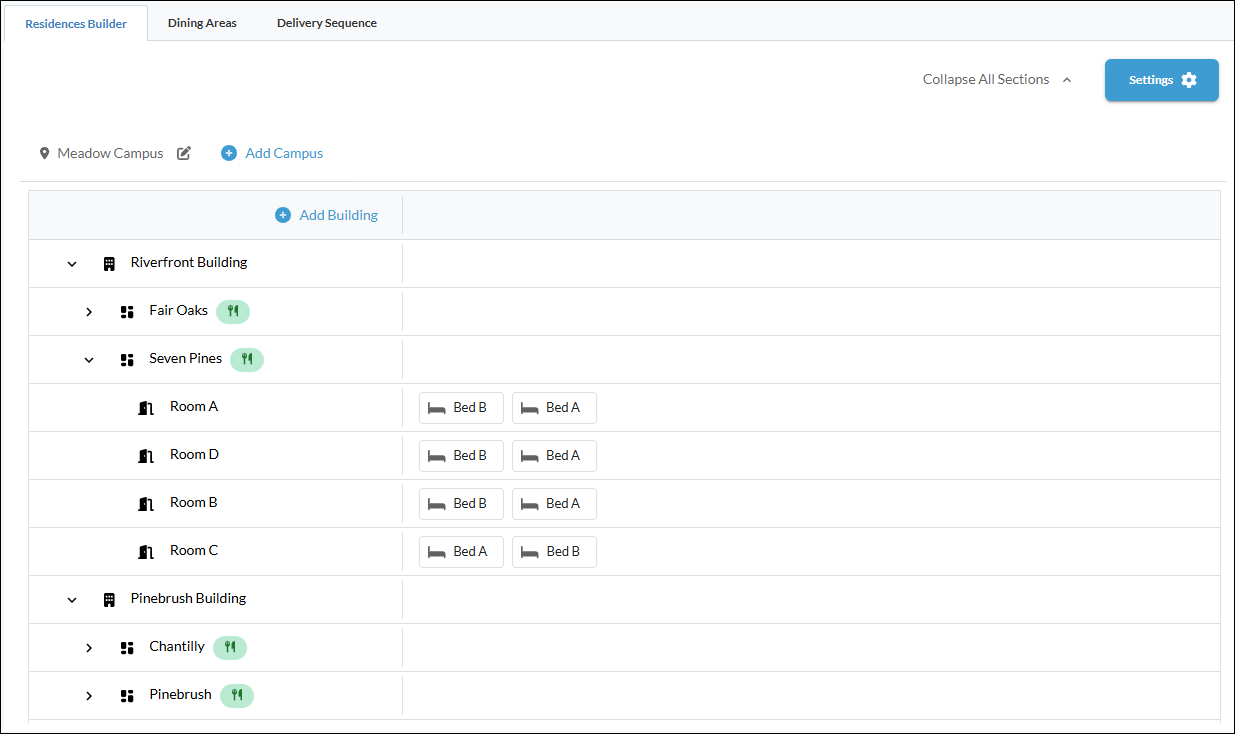The image size is (1235, 734).
Task: Click the door icon for Room A
Action: coord(146,408)
